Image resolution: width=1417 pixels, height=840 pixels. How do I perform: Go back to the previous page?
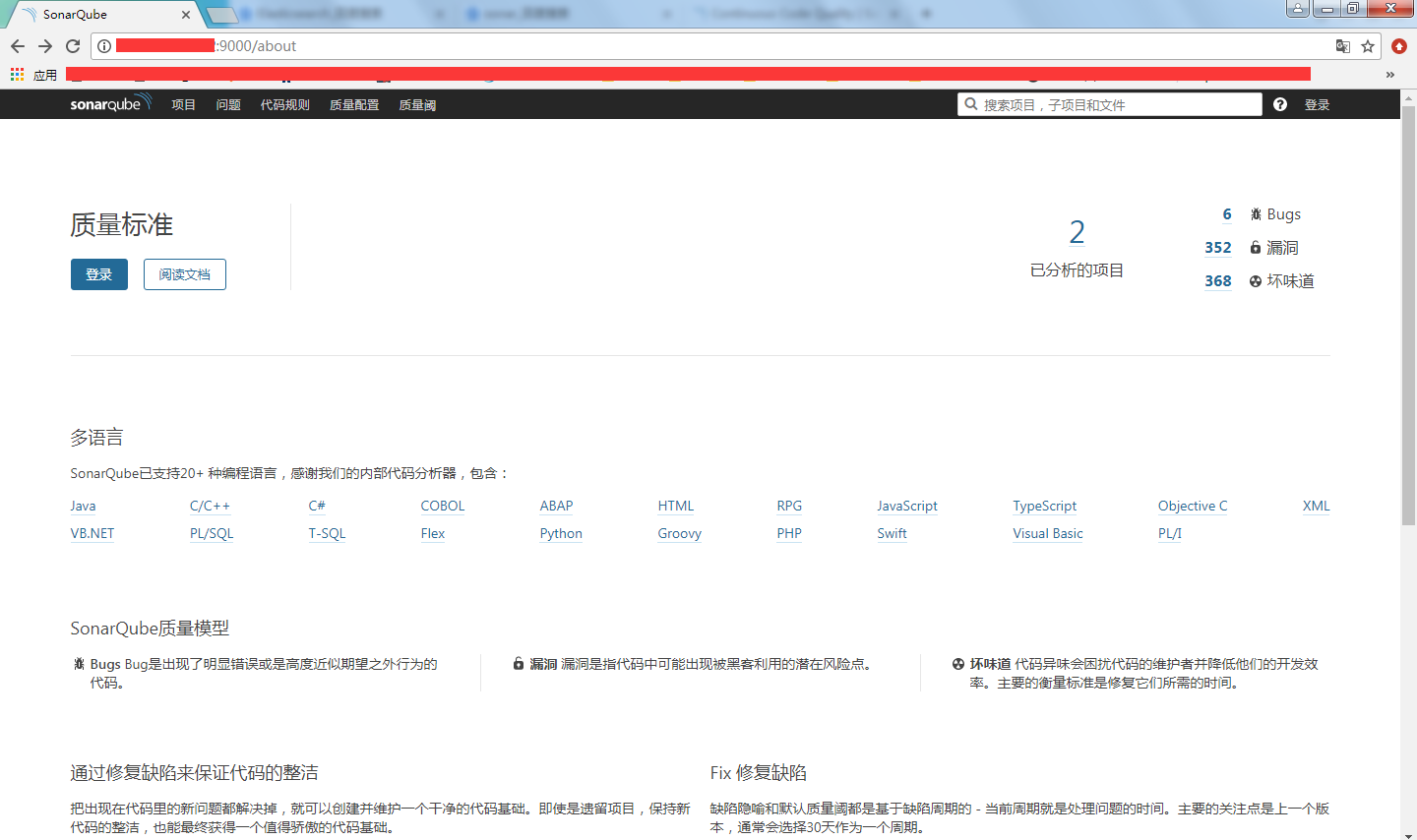pos(18,46)
